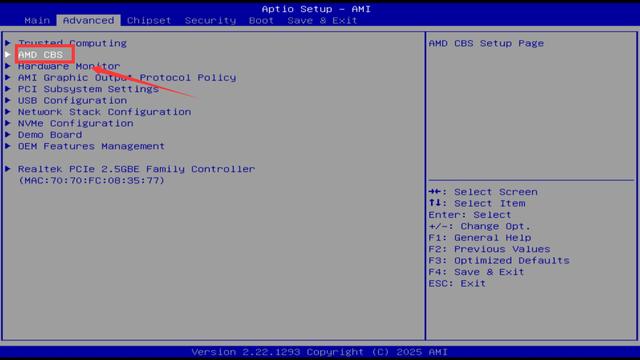Open PCI Subsystem Settings
640x360 pixels.
88,89
